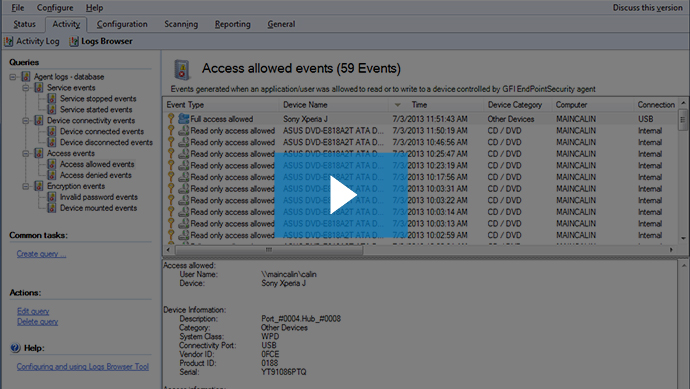Open the Configure menu

tap(55, 7)
